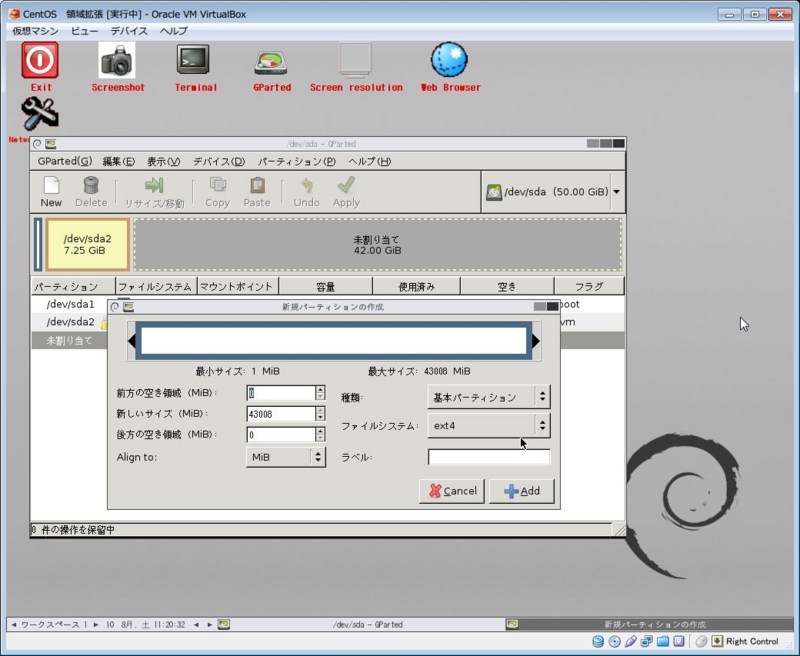Click the ラベル text field

pyautogui.click(x=489, y=457)
